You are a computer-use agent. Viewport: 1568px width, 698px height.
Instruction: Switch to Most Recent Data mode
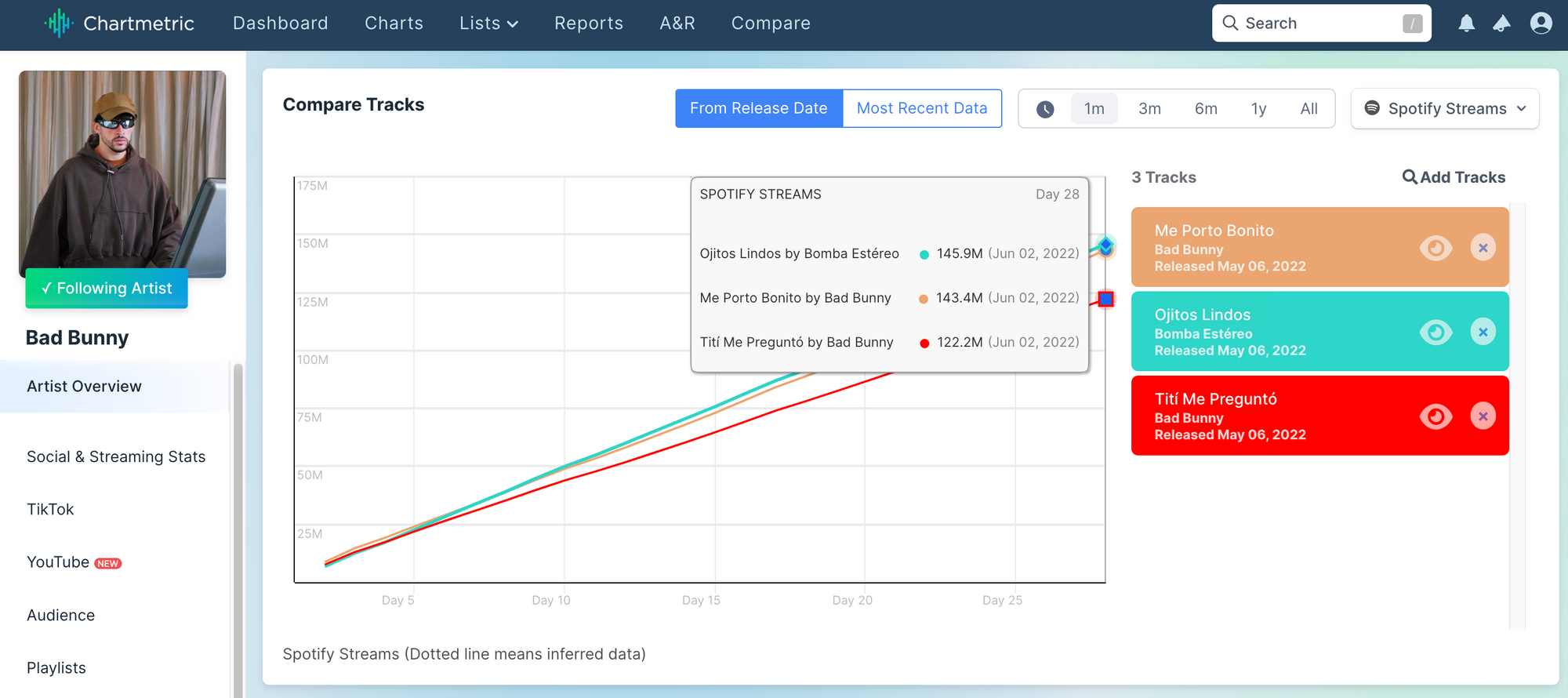point(922,108)
